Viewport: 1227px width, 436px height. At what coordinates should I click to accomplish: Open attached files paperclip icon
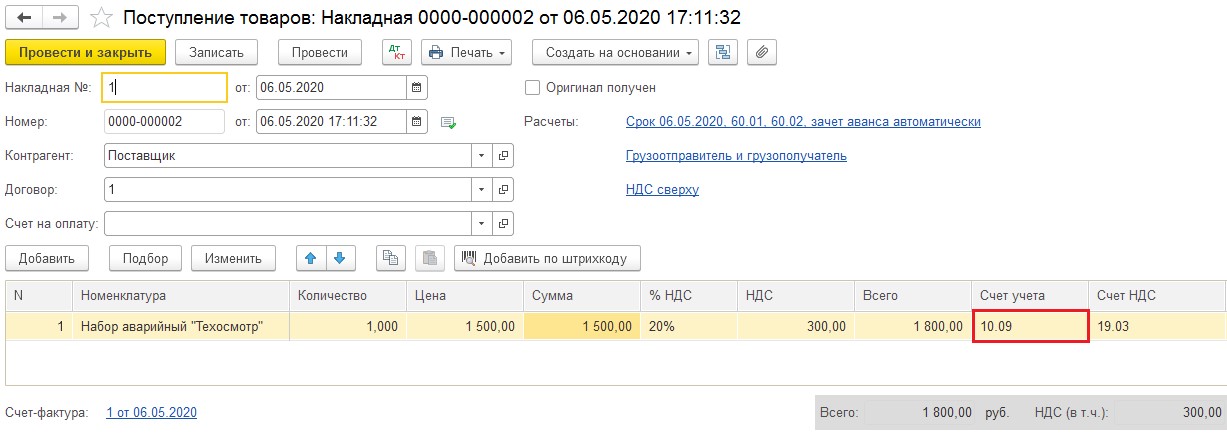tap(761, 52)
